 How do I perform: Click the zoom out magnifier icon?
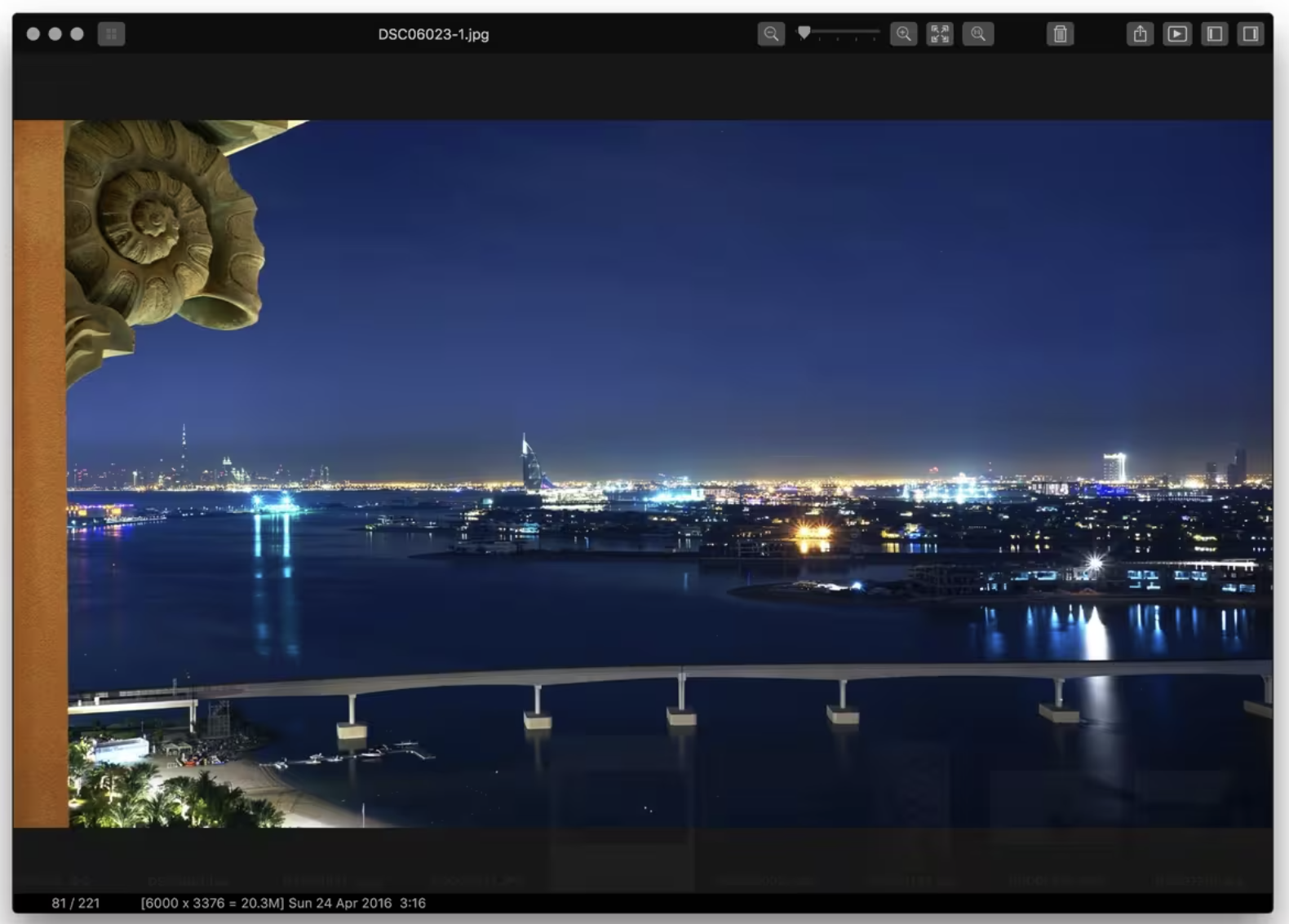(771, 34)
